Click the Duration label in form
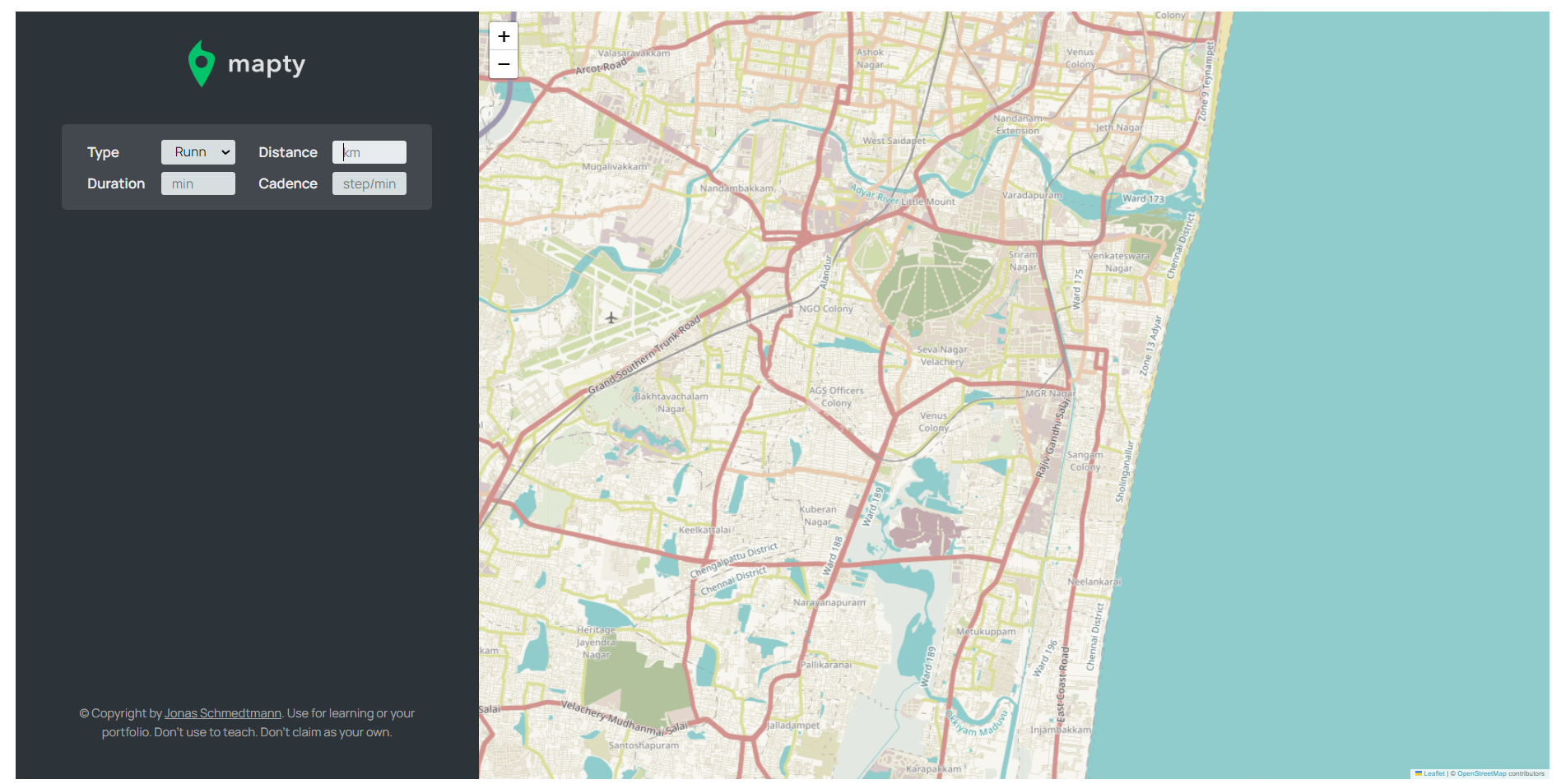1561x784 pixels. pos(116,183)
